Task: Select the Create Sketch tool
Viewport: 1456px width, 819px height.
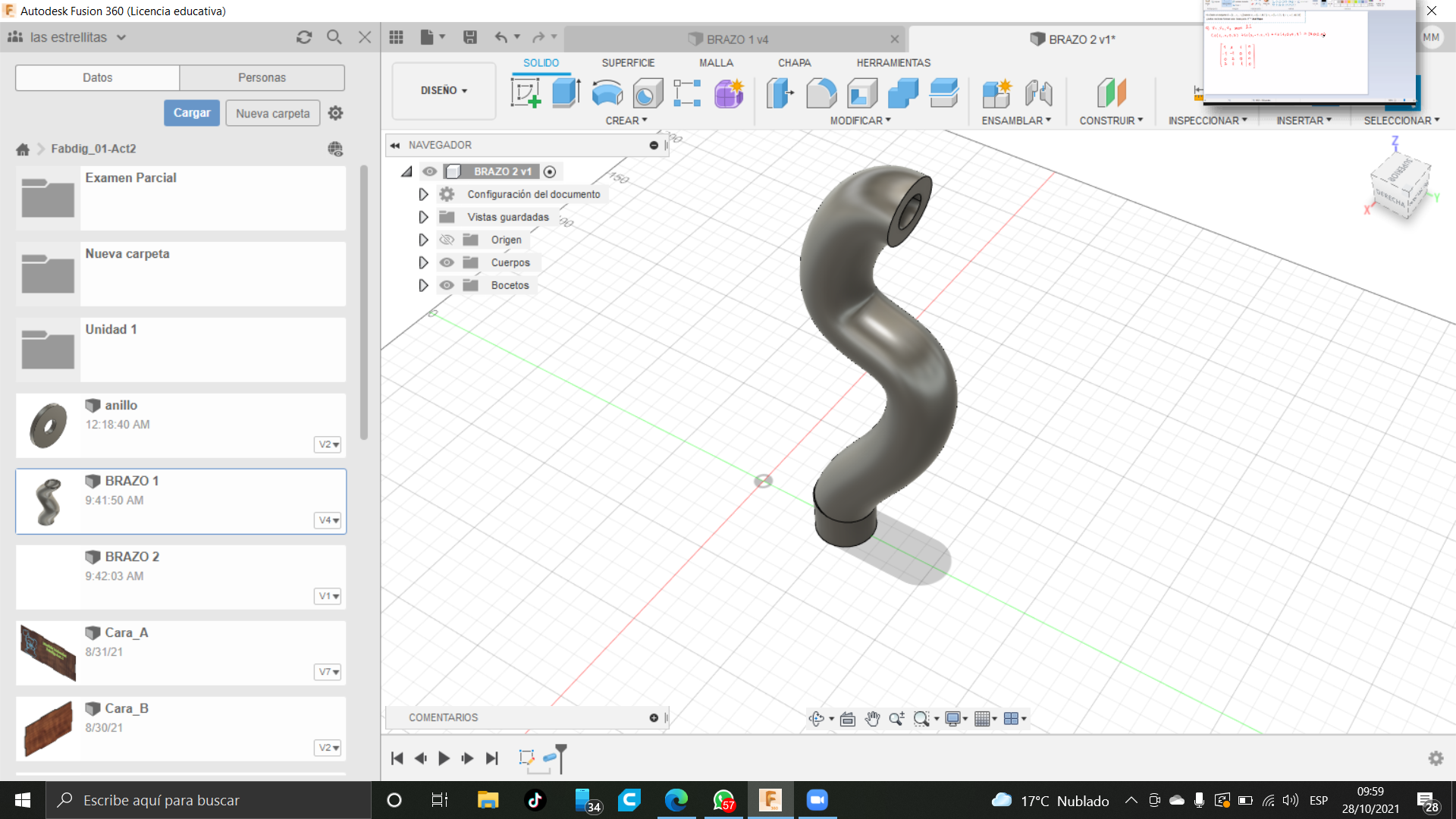Action: tap(526, 93)
